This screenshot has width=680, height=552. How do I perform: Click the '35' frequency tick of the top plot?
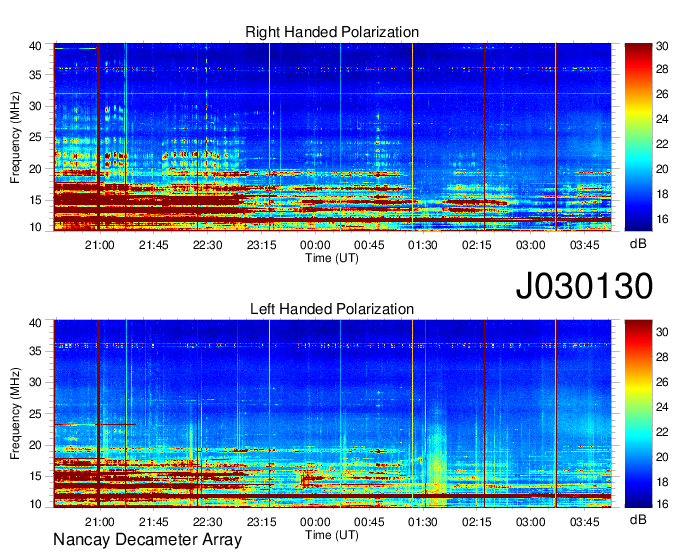pos(36,75)
